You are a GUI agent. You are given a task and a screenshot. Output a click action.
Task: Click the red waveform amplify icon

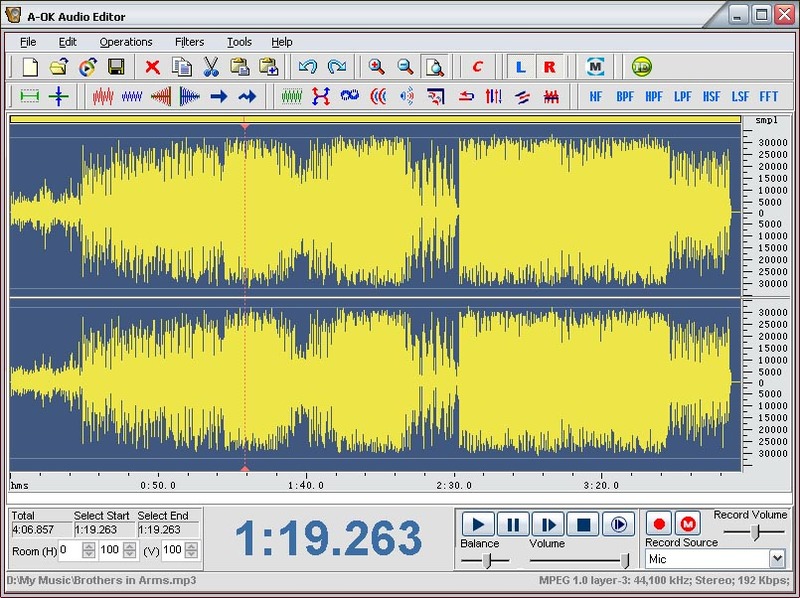(103, 96)
